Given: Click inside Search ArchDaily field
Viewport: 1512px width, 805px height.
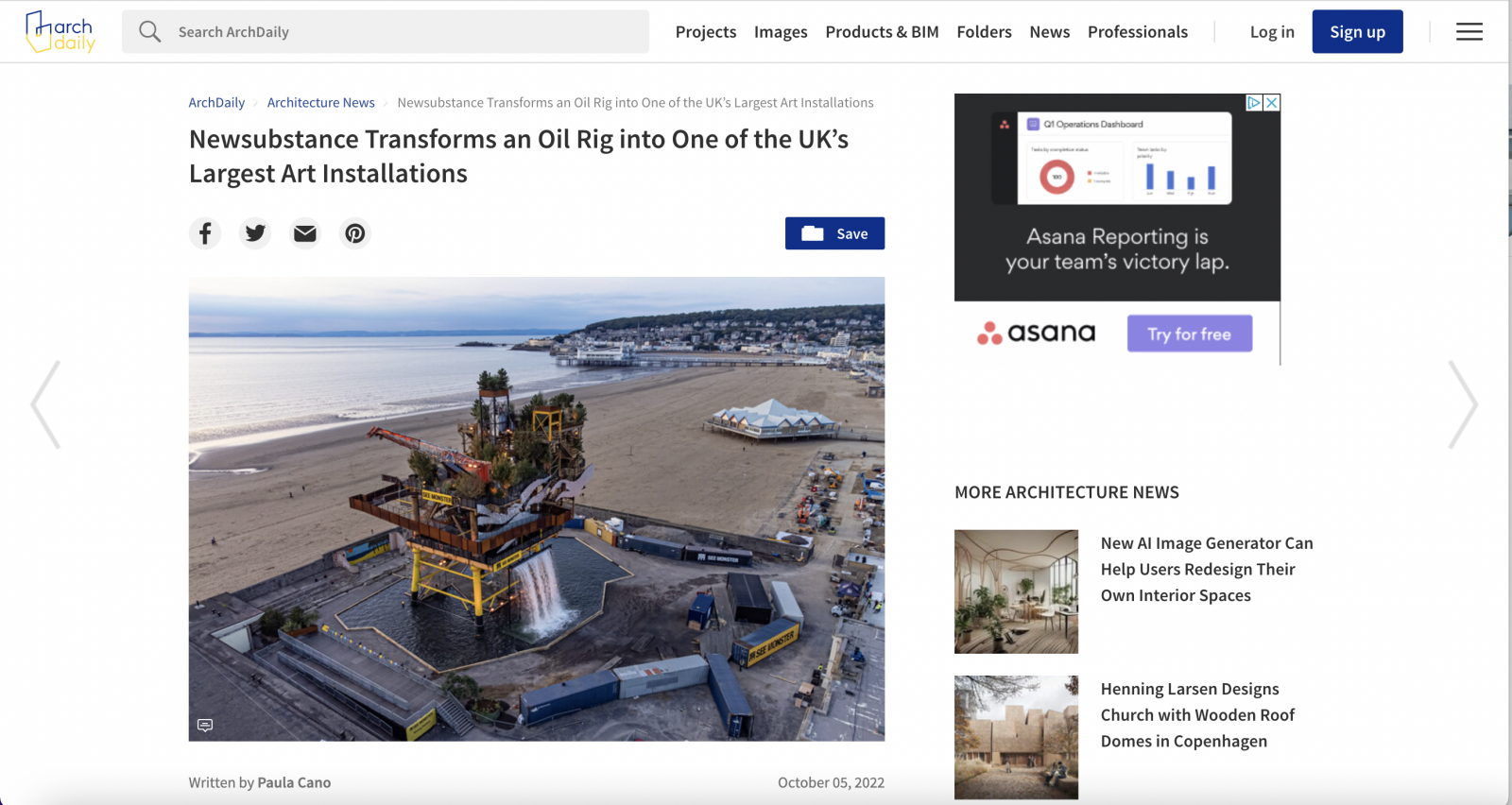Looking at the screenshot, I should 406,32.
